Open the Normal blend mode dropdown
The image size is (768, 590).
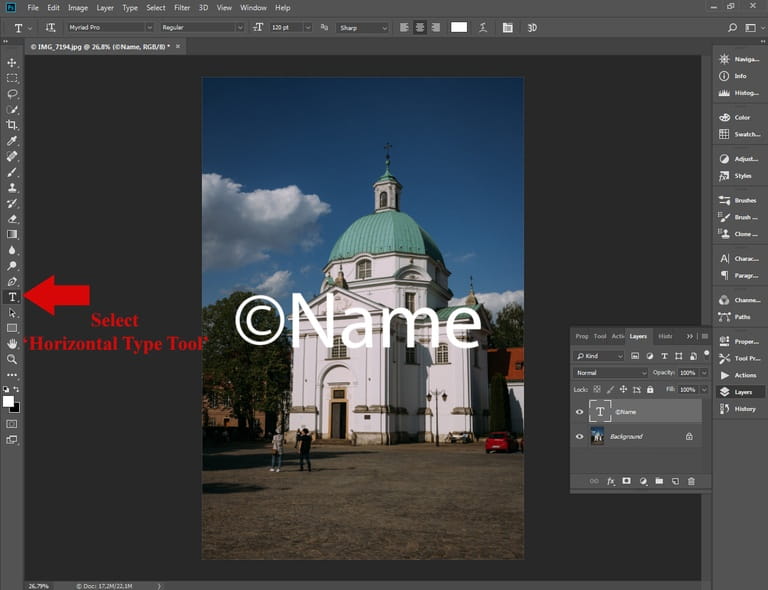click(611, 373)
